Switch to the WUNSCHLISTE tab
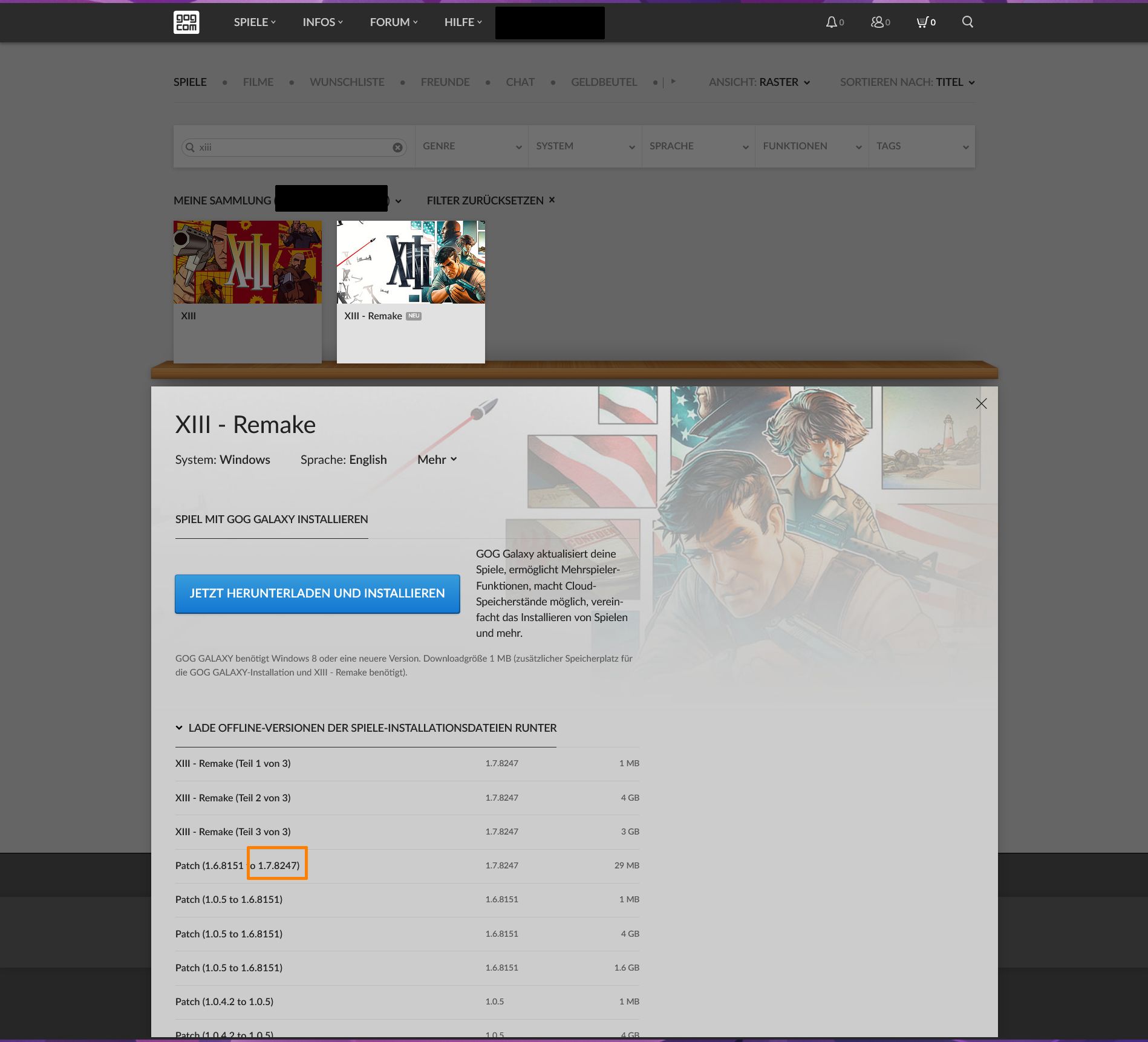This screenshot has width=1148, height=1042. click(x=347, y=82)
